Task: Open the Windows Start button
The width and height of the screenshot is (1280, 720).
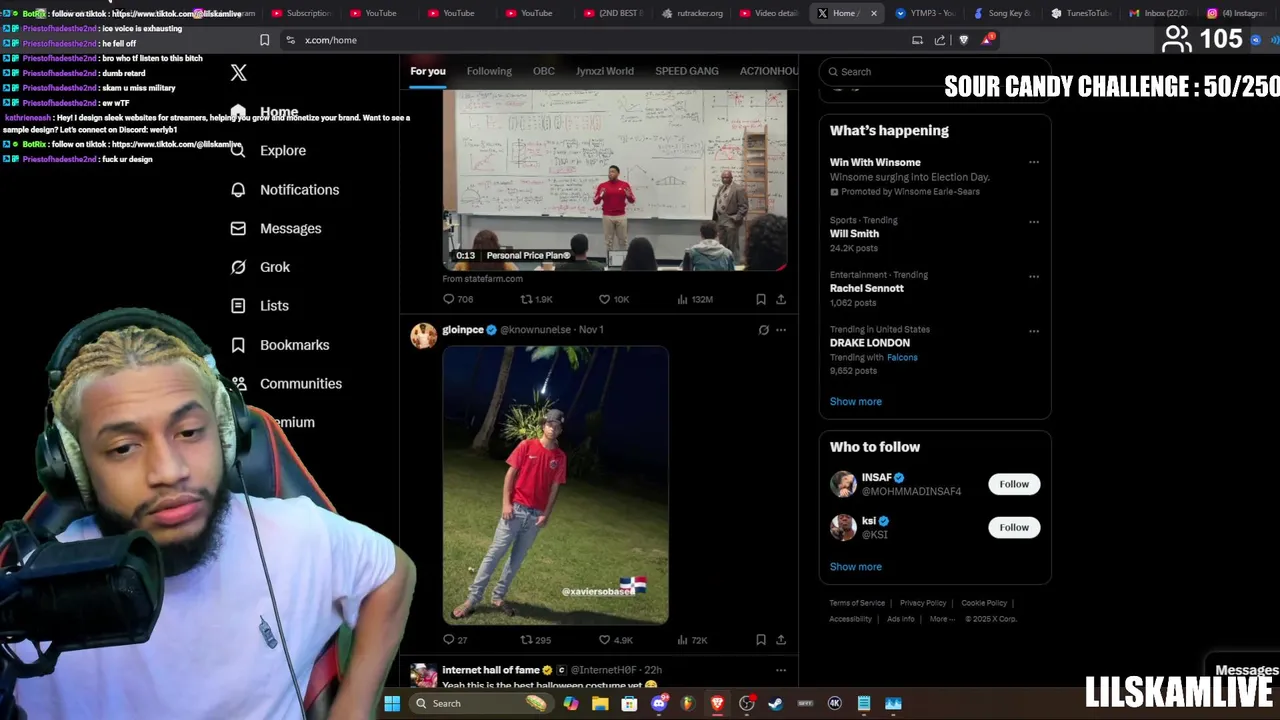Action: tap(392, 703)
